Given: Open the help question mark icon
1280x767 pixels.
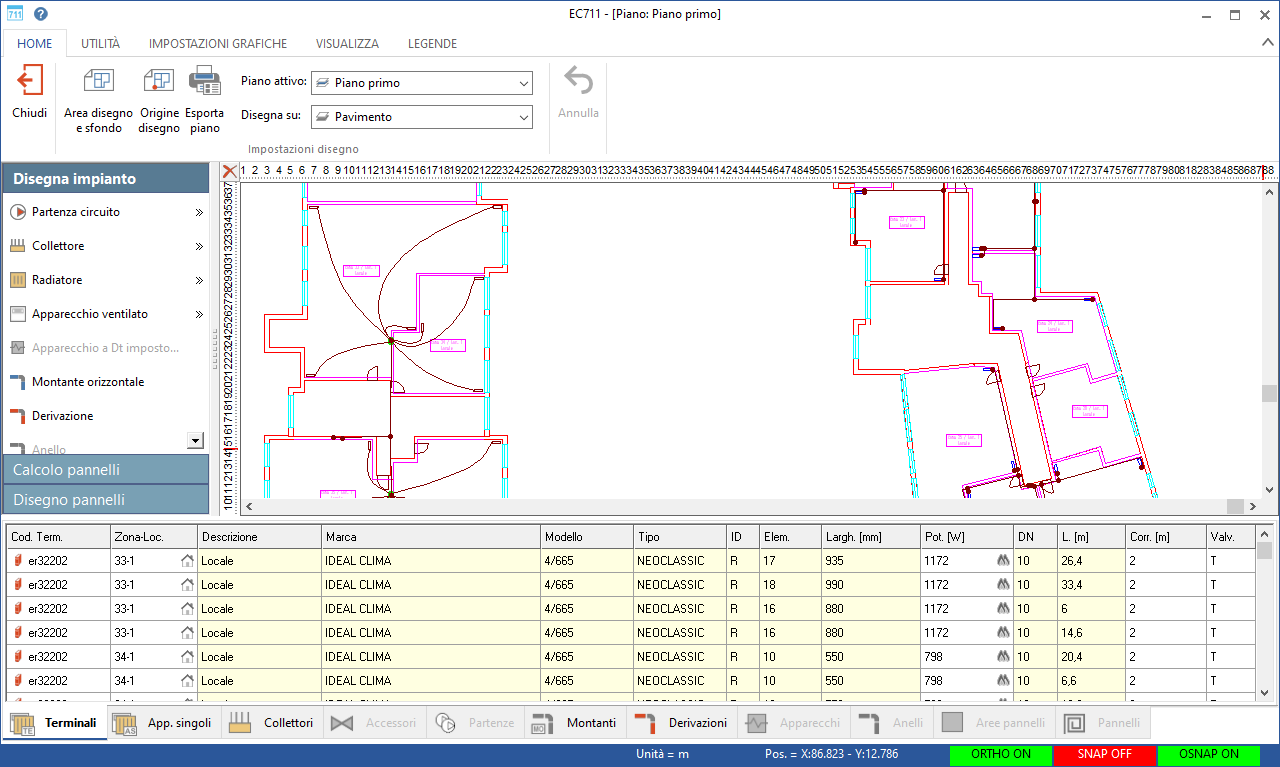Looking at the screenshot, I should tap(40, 14).
